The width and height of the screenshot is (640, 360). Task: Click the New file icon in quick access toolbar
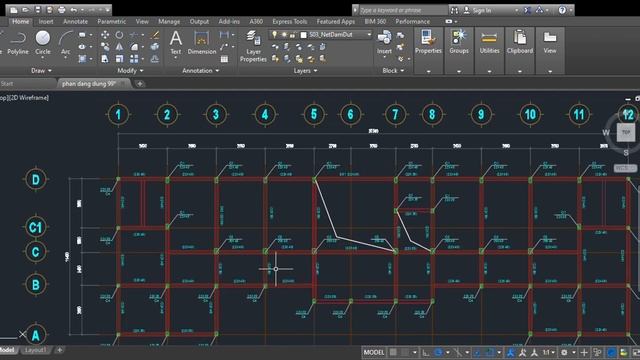(13, 10)
